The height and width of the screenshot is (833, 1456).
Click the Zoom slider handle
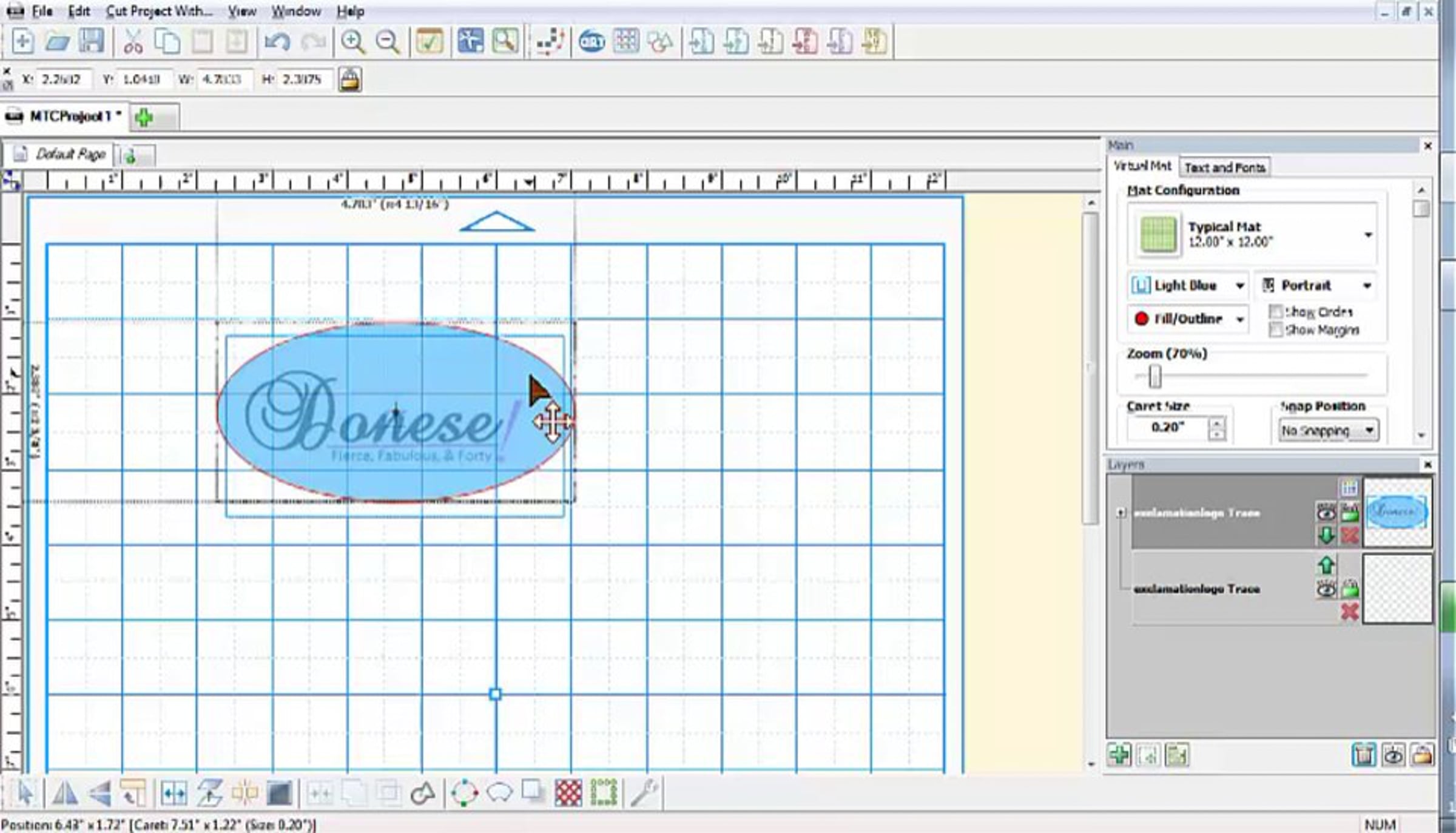coord(1155,376)
